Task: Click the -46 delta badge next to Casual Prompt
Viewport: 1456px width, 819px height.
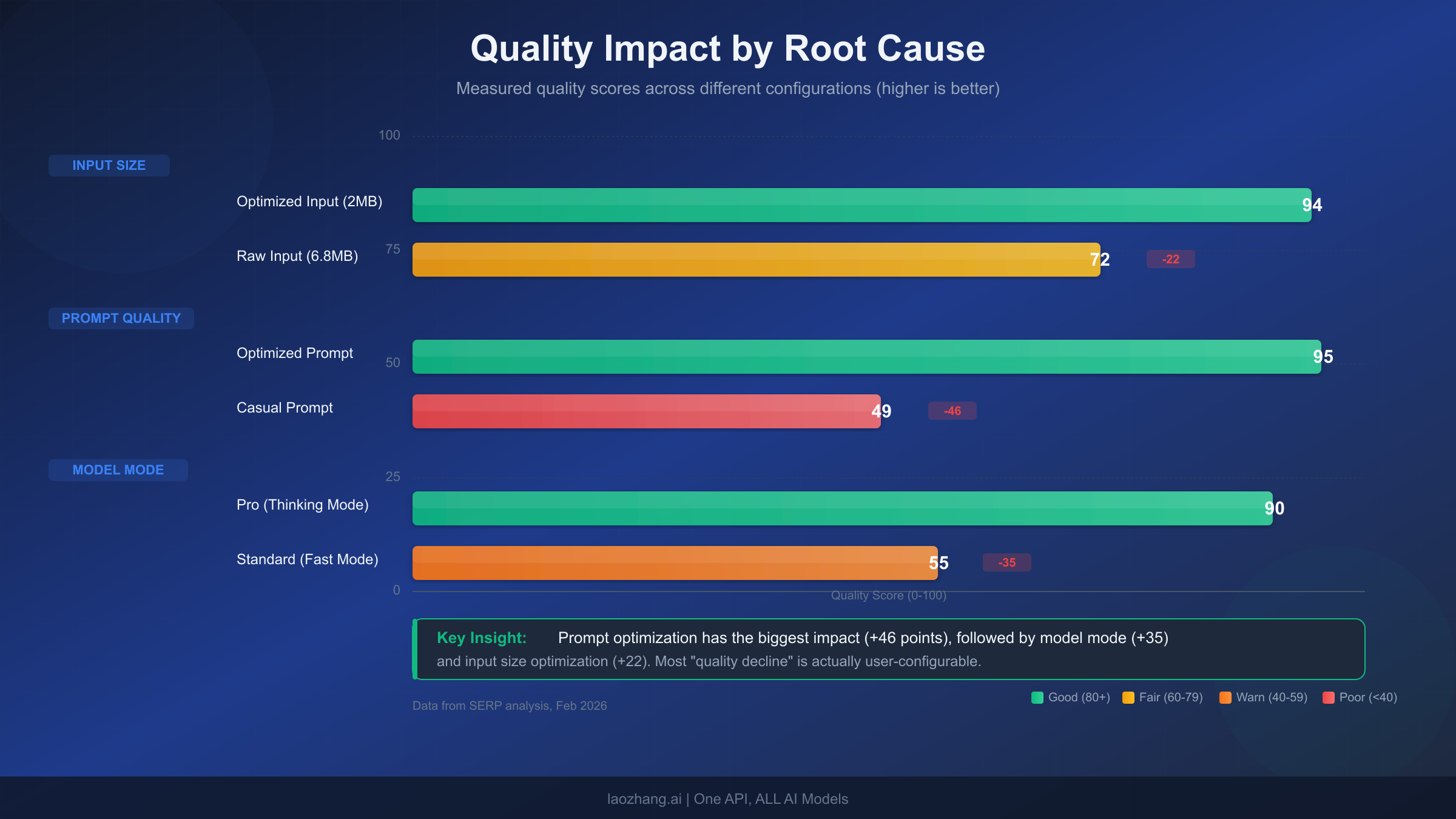Action: click(x=951, y=411)
